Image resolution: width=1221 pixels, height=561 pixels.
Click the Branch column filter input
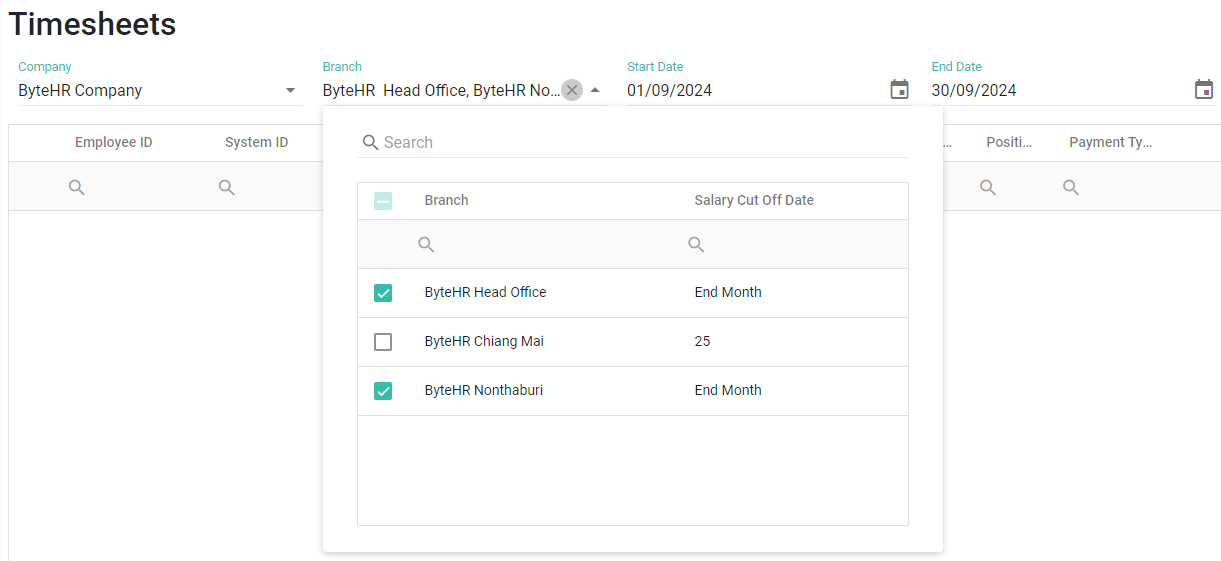pyautogui.click(x=545, y=244)
